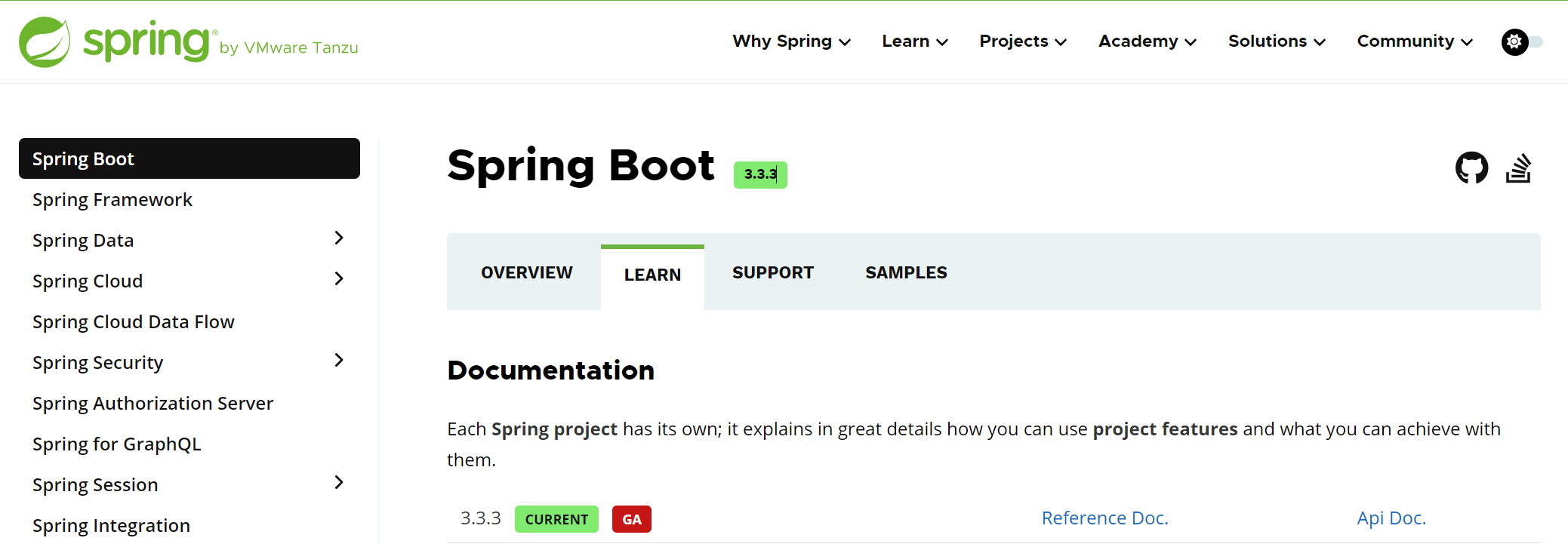This screenshot has height=544, width=1568.
Task: Toggle the dark mode theme switch
Action: [1522, 41]
